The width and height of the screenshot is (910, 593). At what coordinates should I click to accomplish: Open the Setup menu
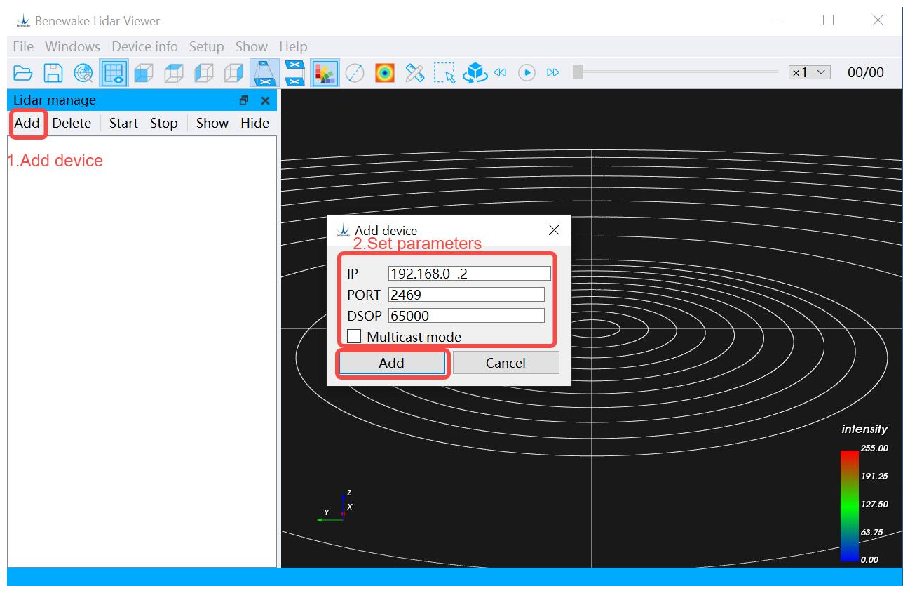(x=206, y=46)
